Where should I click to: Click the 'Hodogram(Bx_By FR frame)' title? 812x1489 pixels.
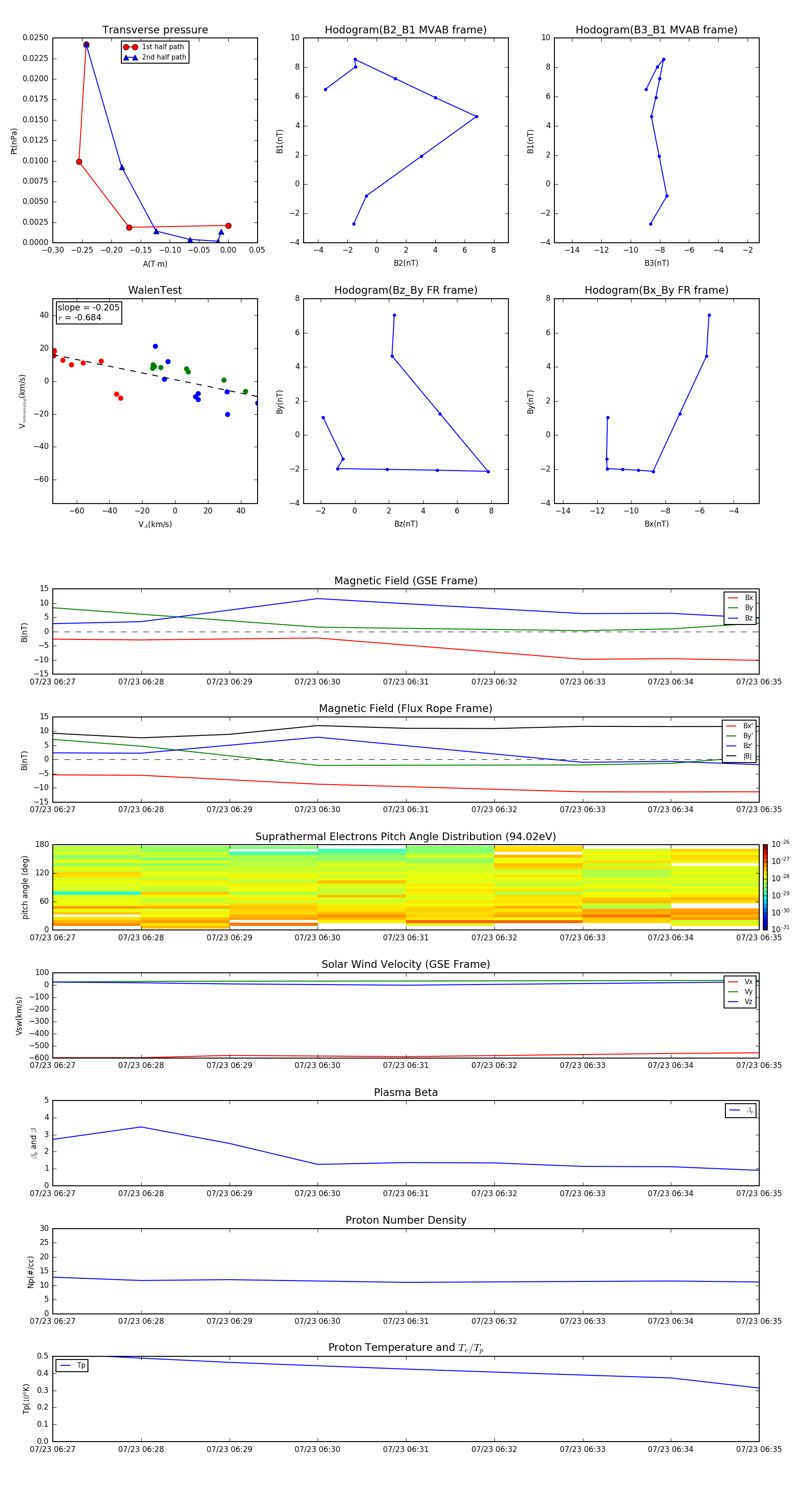(x=656, y=290)
